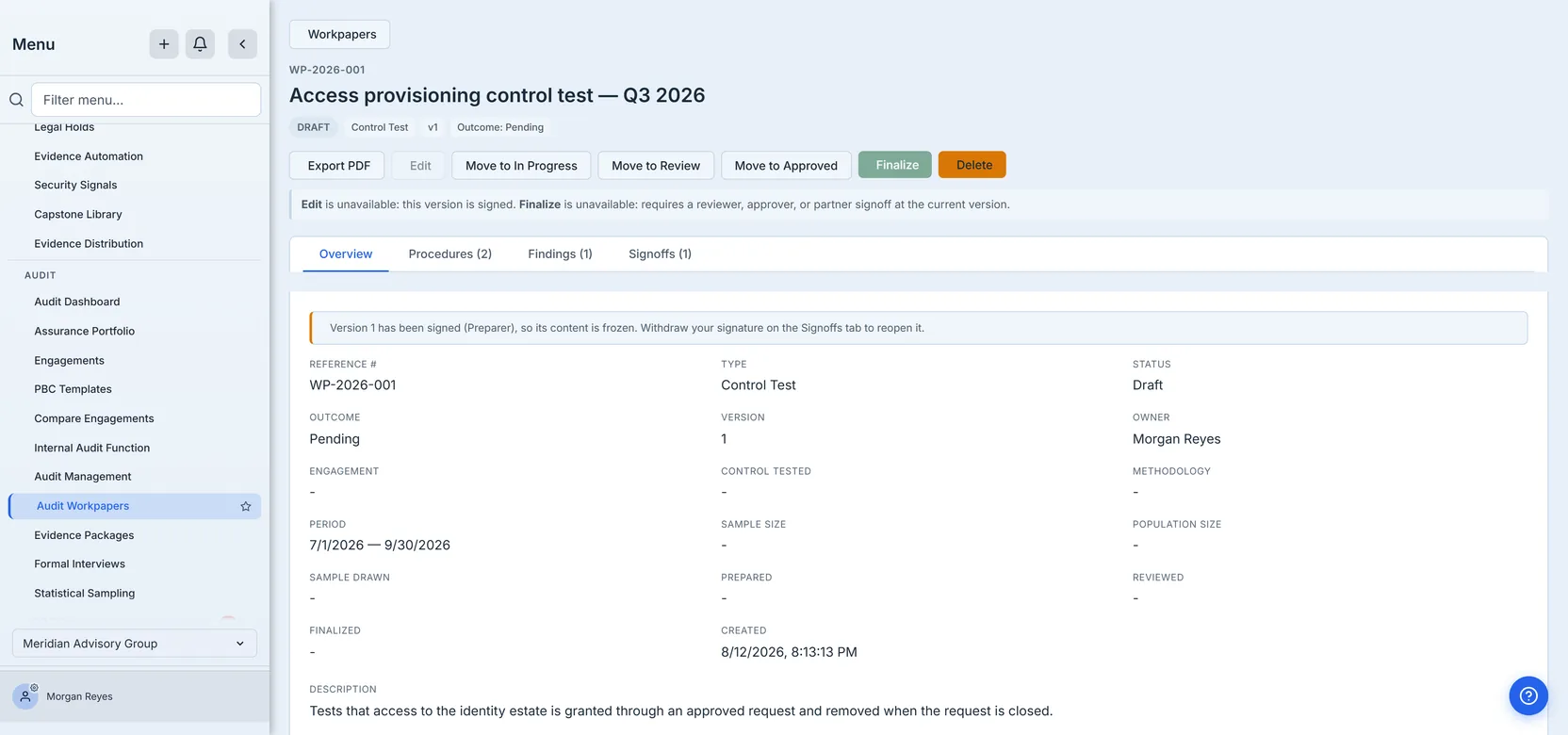Image resolution: width=1568 pixels, height=735 pixels.
Task: Select Audit Workpapers menu item
Action: 134,506
